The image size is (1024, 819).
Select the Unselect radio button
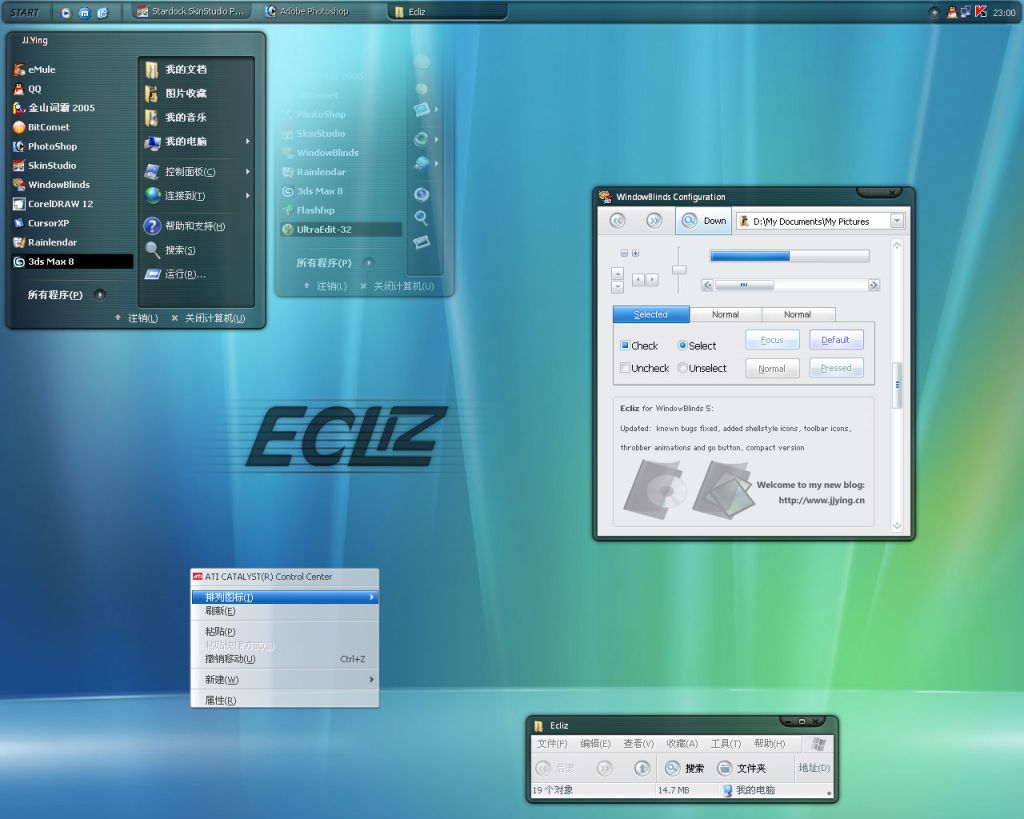[x=683, y=368]
